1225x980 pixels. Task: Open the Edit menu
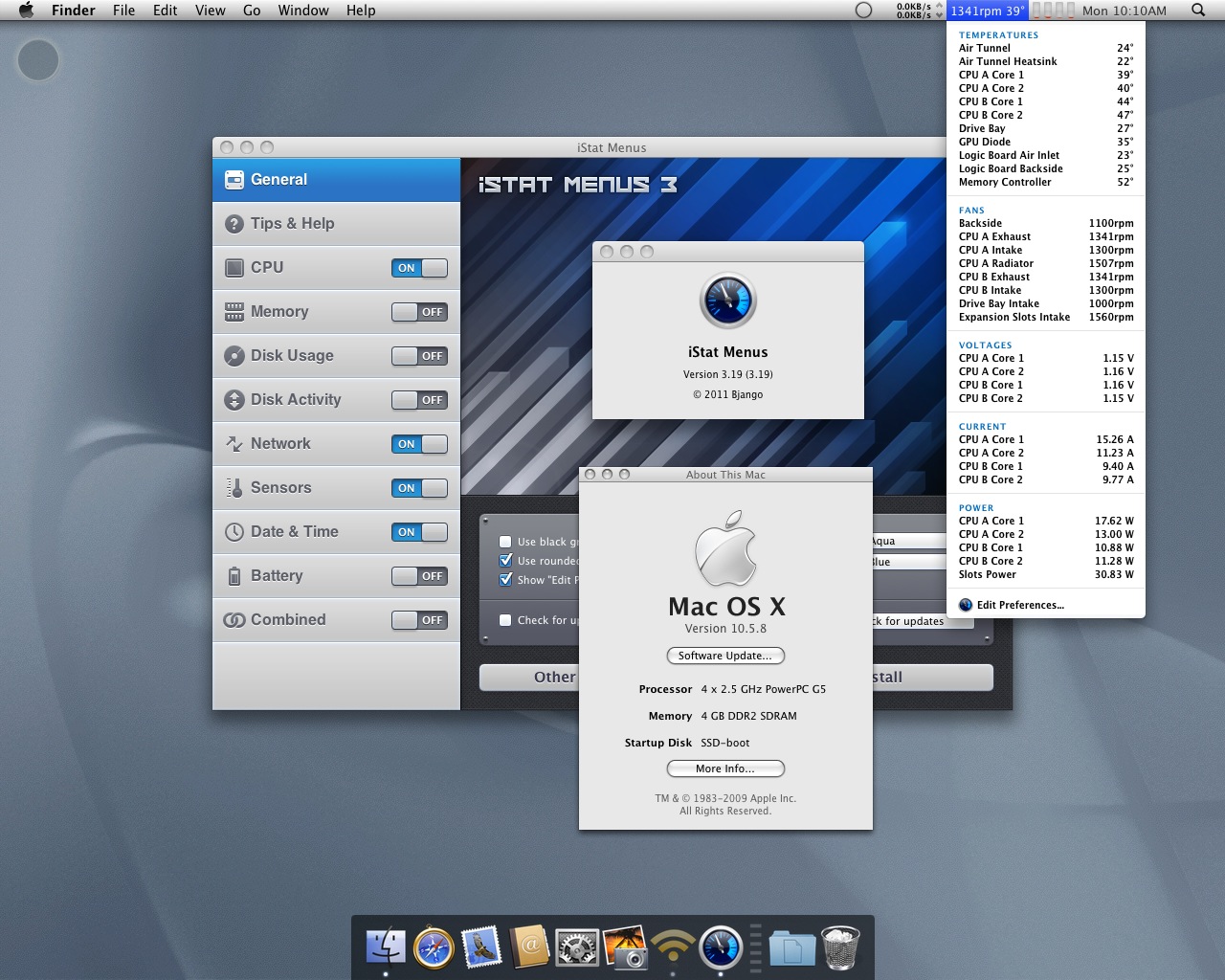pos(166,11)
